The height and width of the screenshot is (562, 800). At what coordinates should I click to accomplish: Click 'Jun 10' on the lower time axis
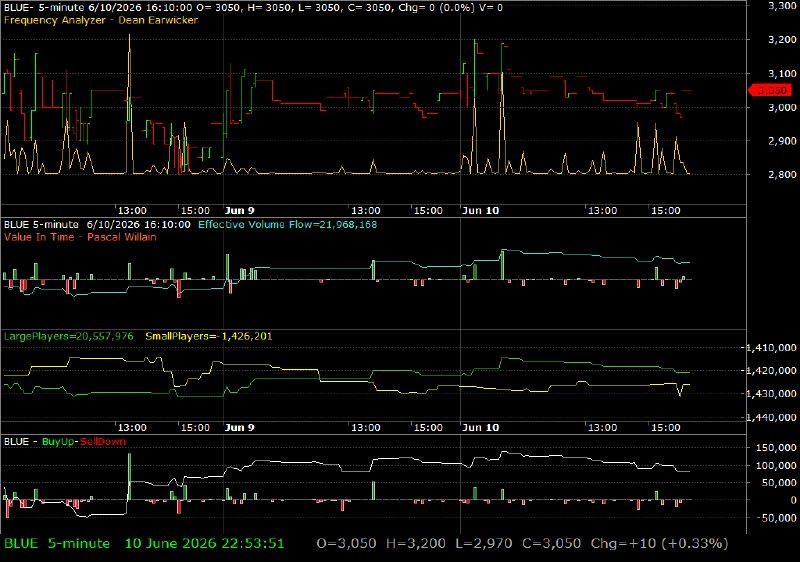point(480,427)
